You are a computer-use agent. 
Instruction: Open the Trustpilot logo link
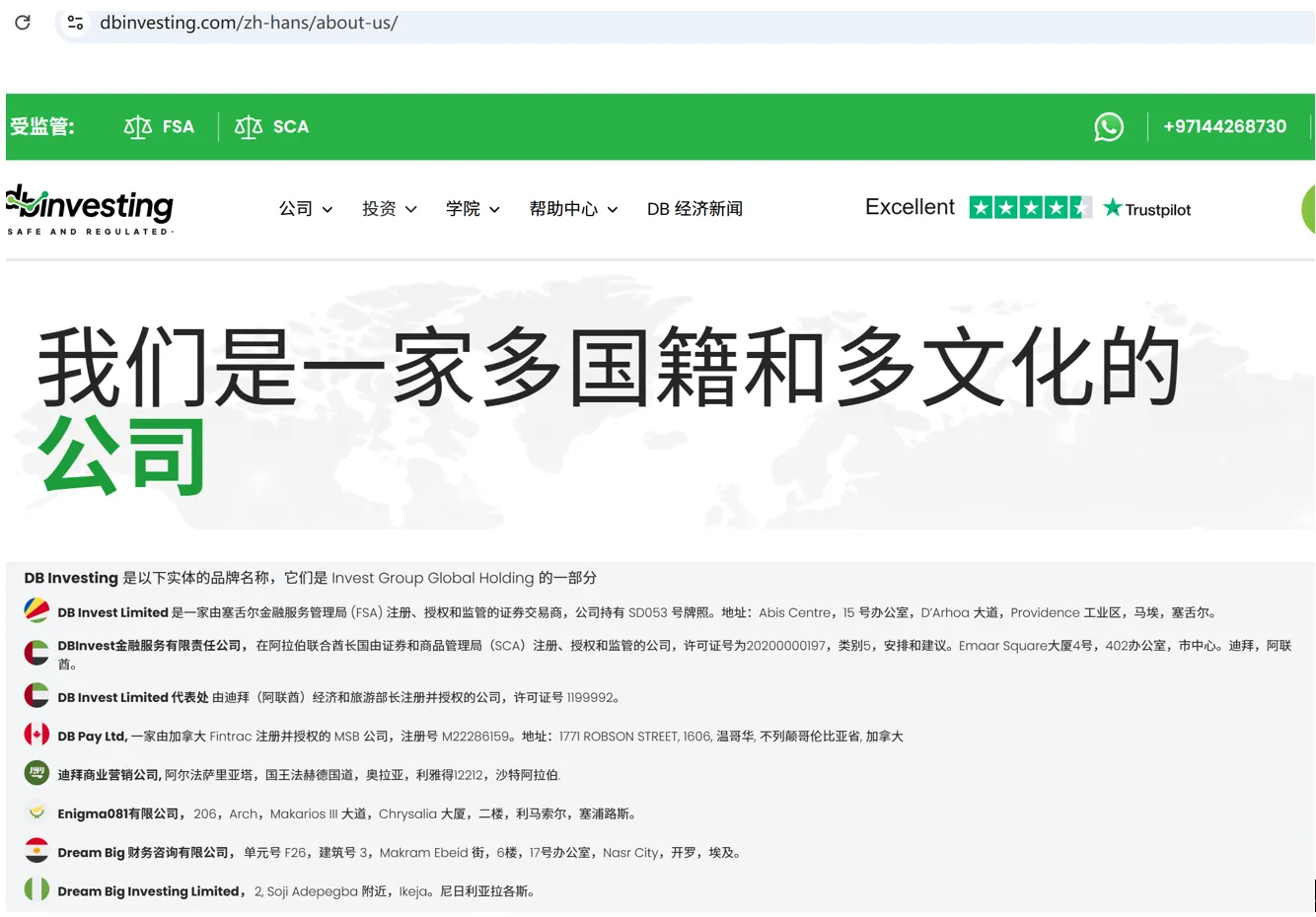[x=1147, y=208]
